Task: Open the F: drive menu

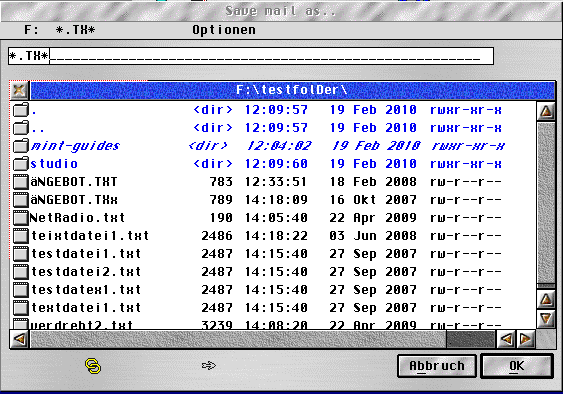Action: click(31, 29)
